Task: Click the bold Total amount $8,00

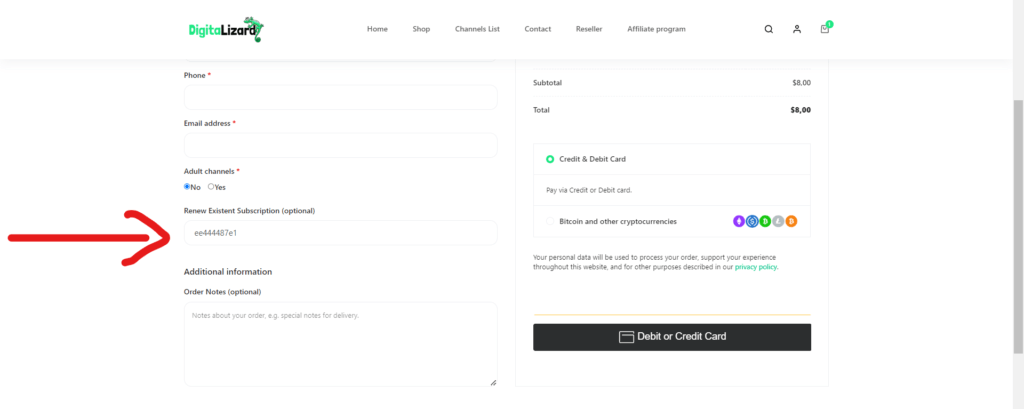Action: (801, 110)
